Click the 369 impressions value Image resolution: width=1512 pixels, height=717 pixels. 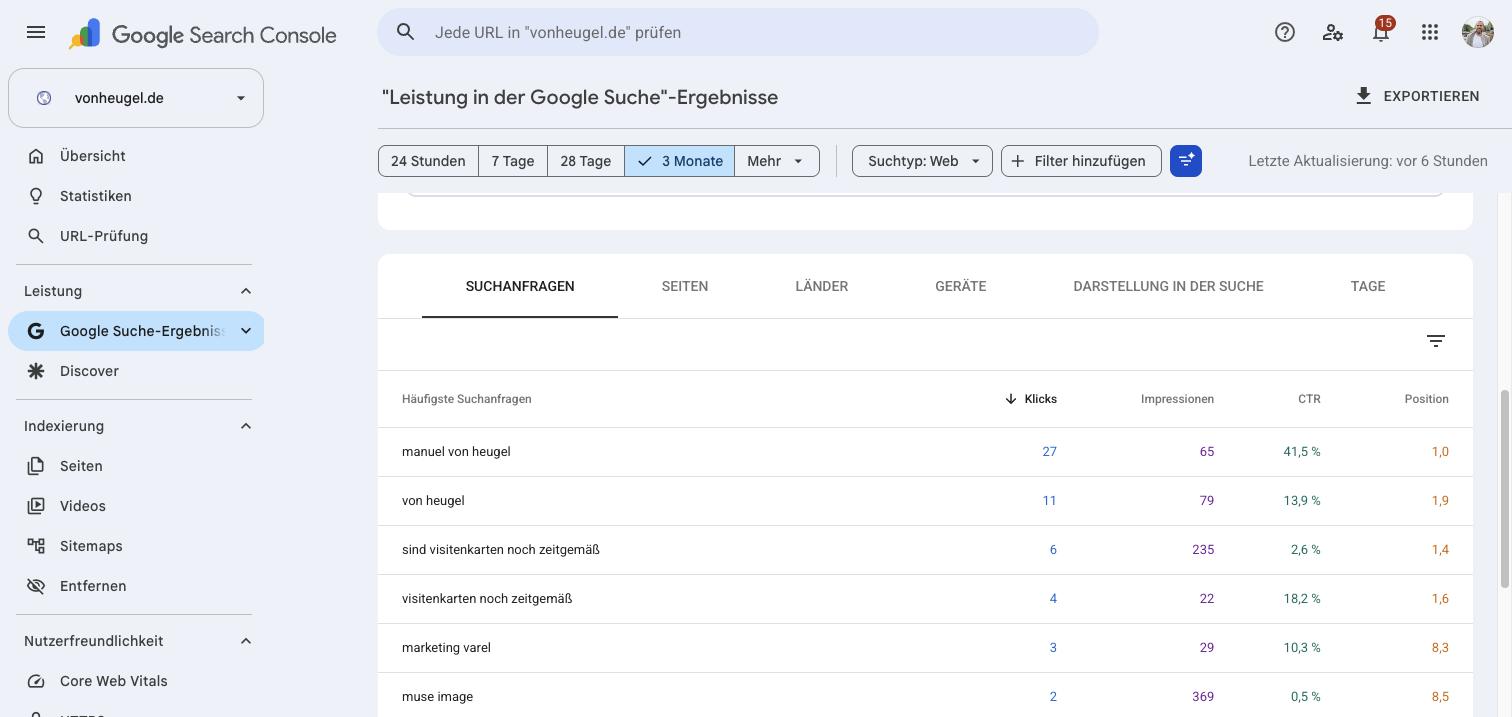(x=1203, y=697)
